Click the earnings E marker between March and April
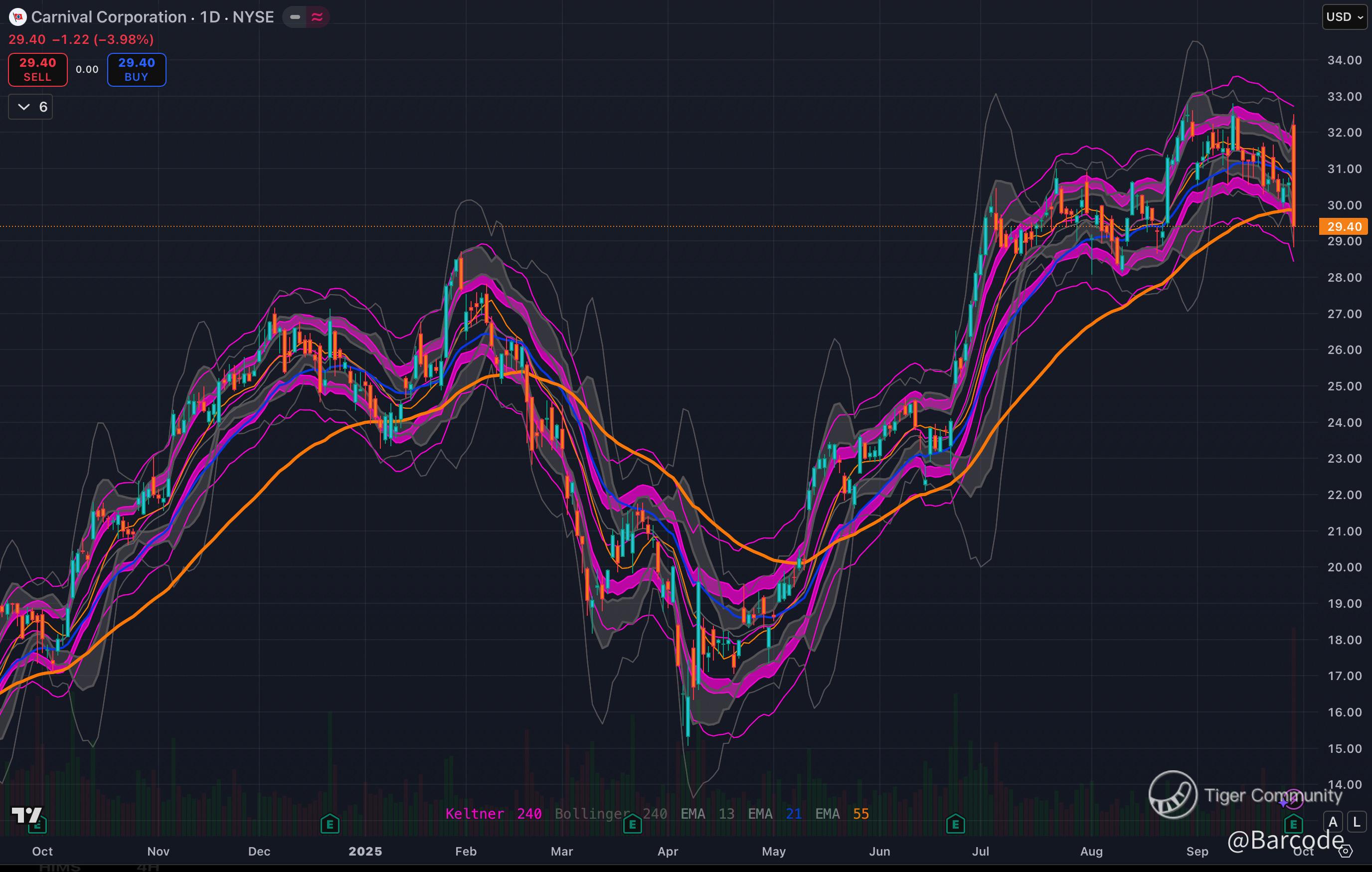Viewport: 1372px width, 872px height. click(x=632, y=824)
